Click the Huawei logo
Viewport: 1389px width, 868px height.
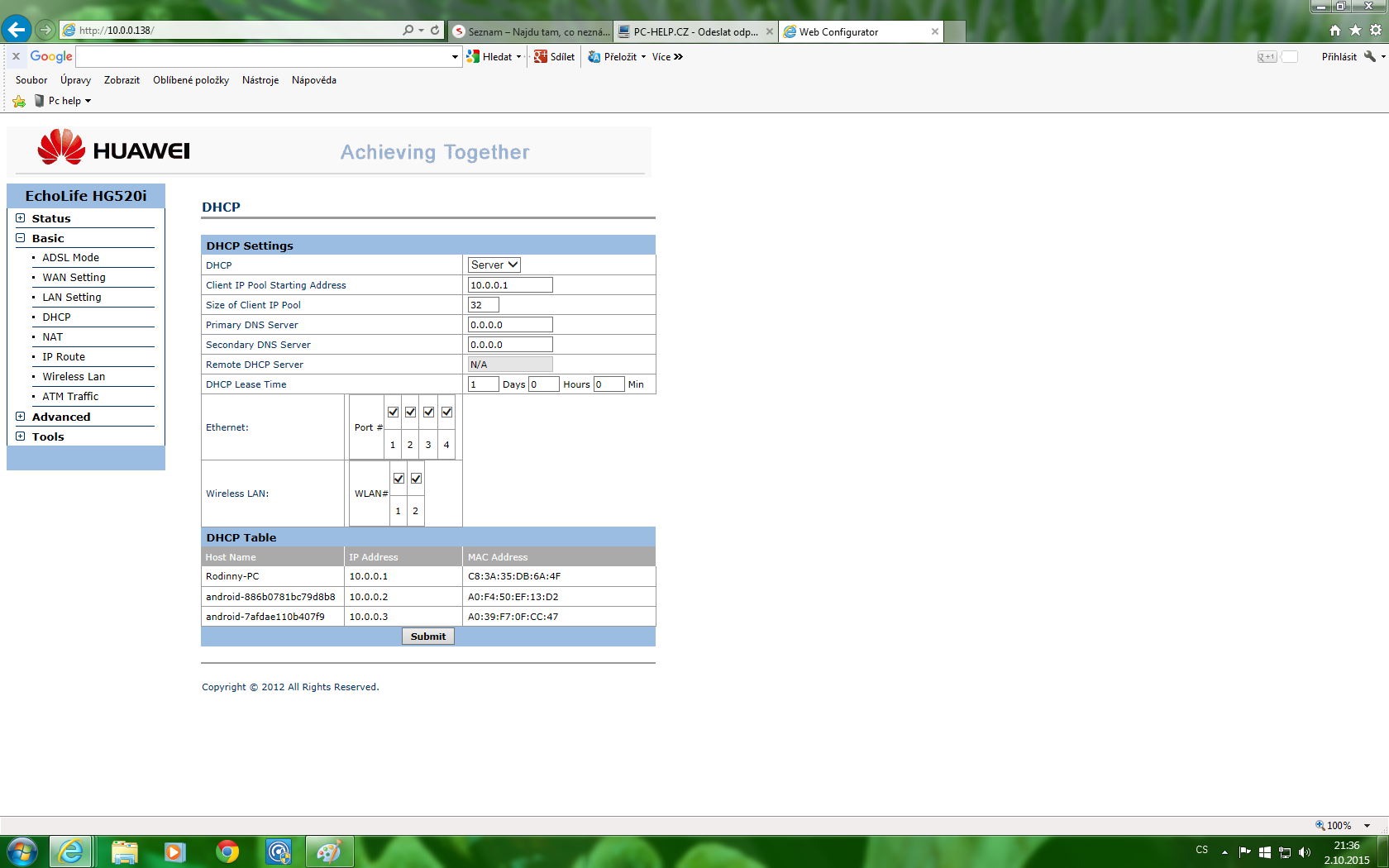[114, 149]
